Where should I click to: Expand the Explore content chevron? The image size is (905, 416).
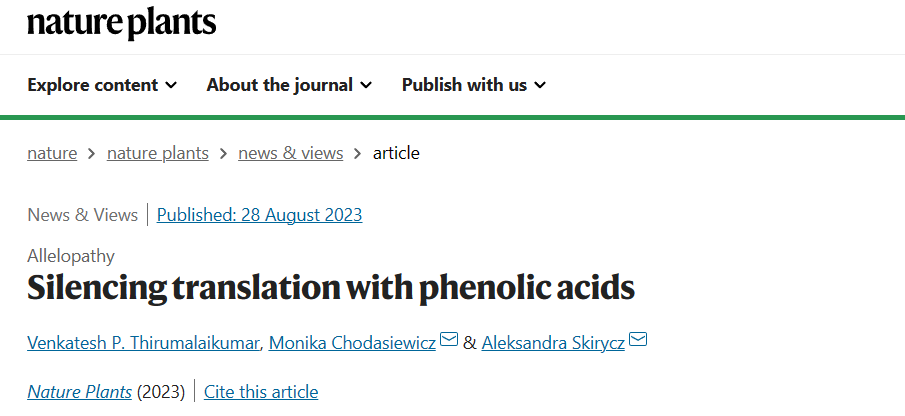[171, 85]
